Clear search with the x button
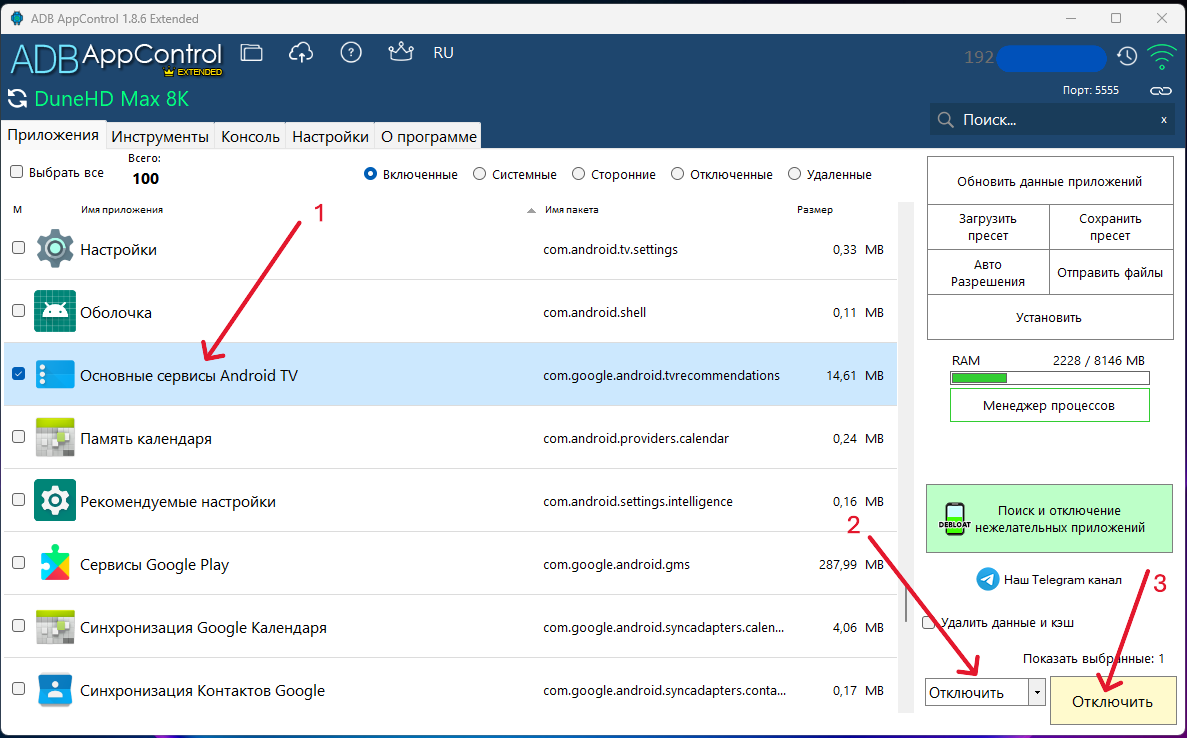The height and width of the screenshot is (738, 1187). 1164,120
